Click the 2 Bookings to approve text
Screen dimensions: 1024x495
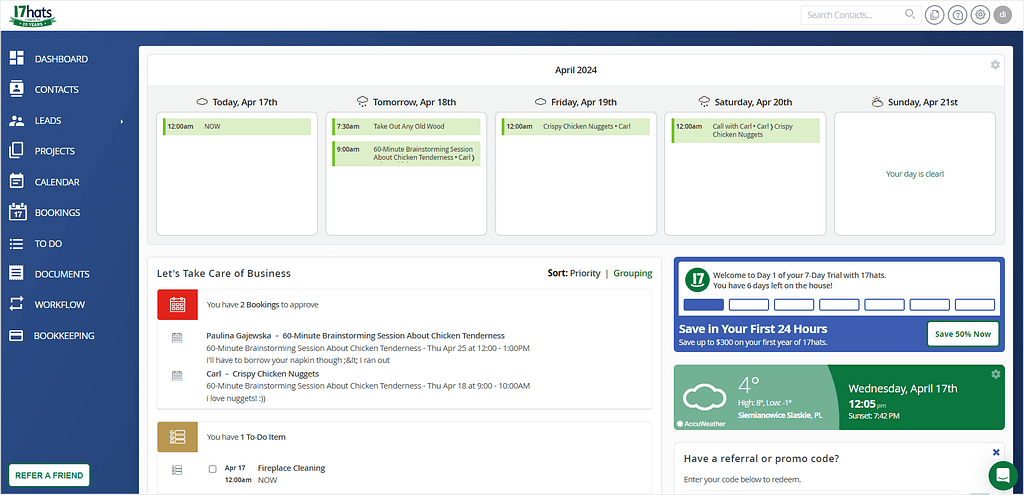point(263,304)
